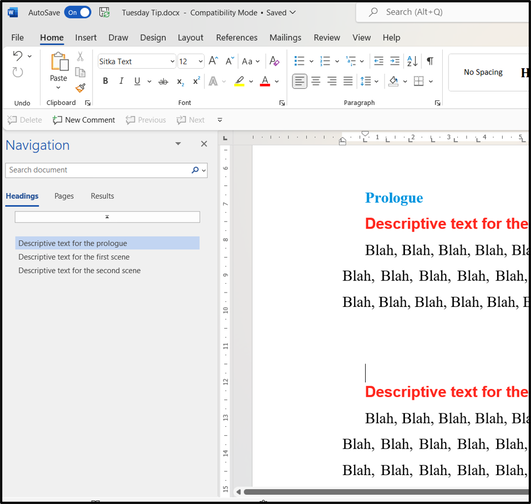Apply strikethrough formatting icon
This screenshot has height=504, width=531.
click(163, 82)
